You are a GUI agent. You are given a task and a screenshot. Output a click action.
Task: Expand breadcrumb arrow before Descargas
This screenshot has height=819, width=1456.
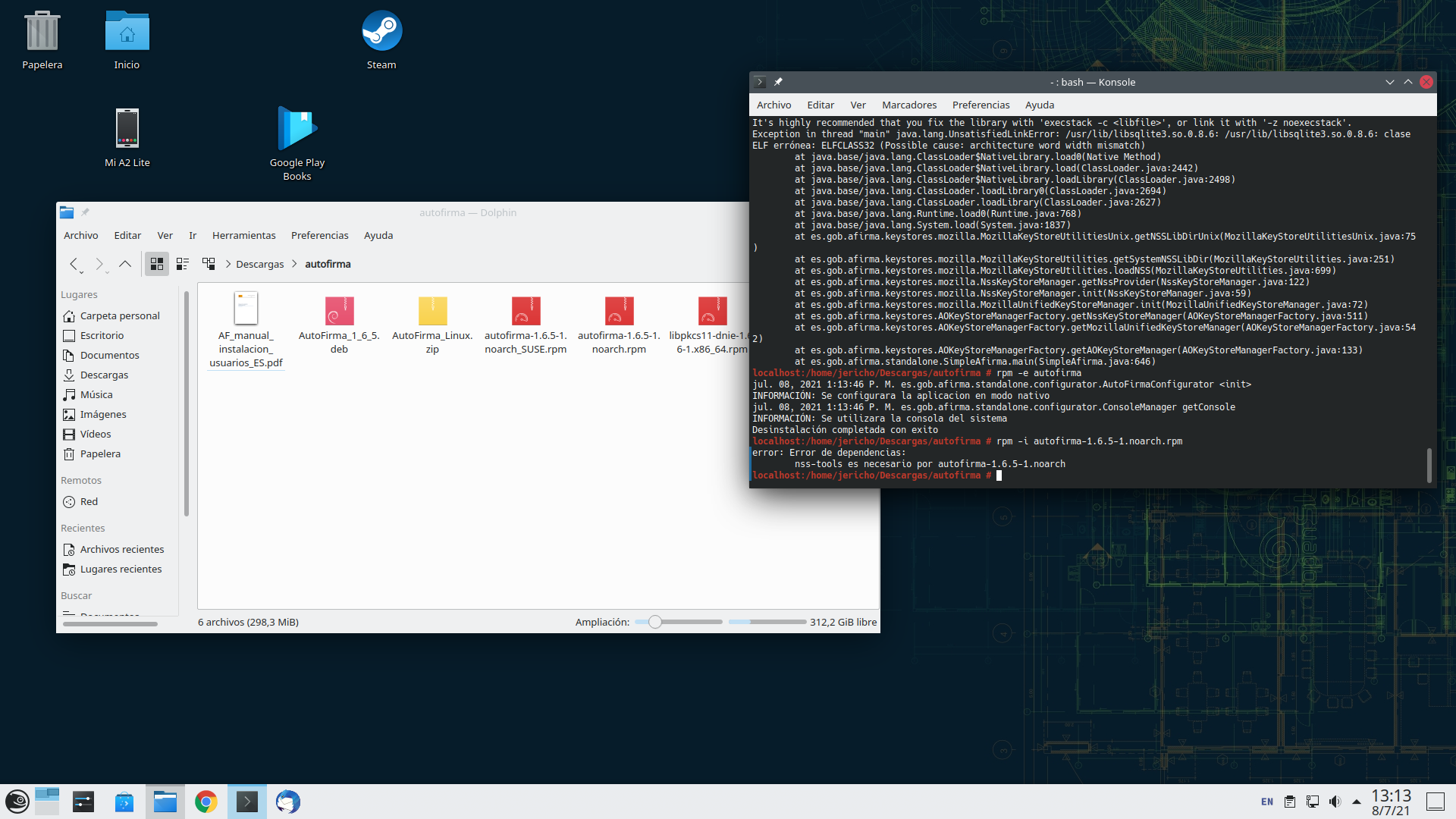click(x=227, y=264)
